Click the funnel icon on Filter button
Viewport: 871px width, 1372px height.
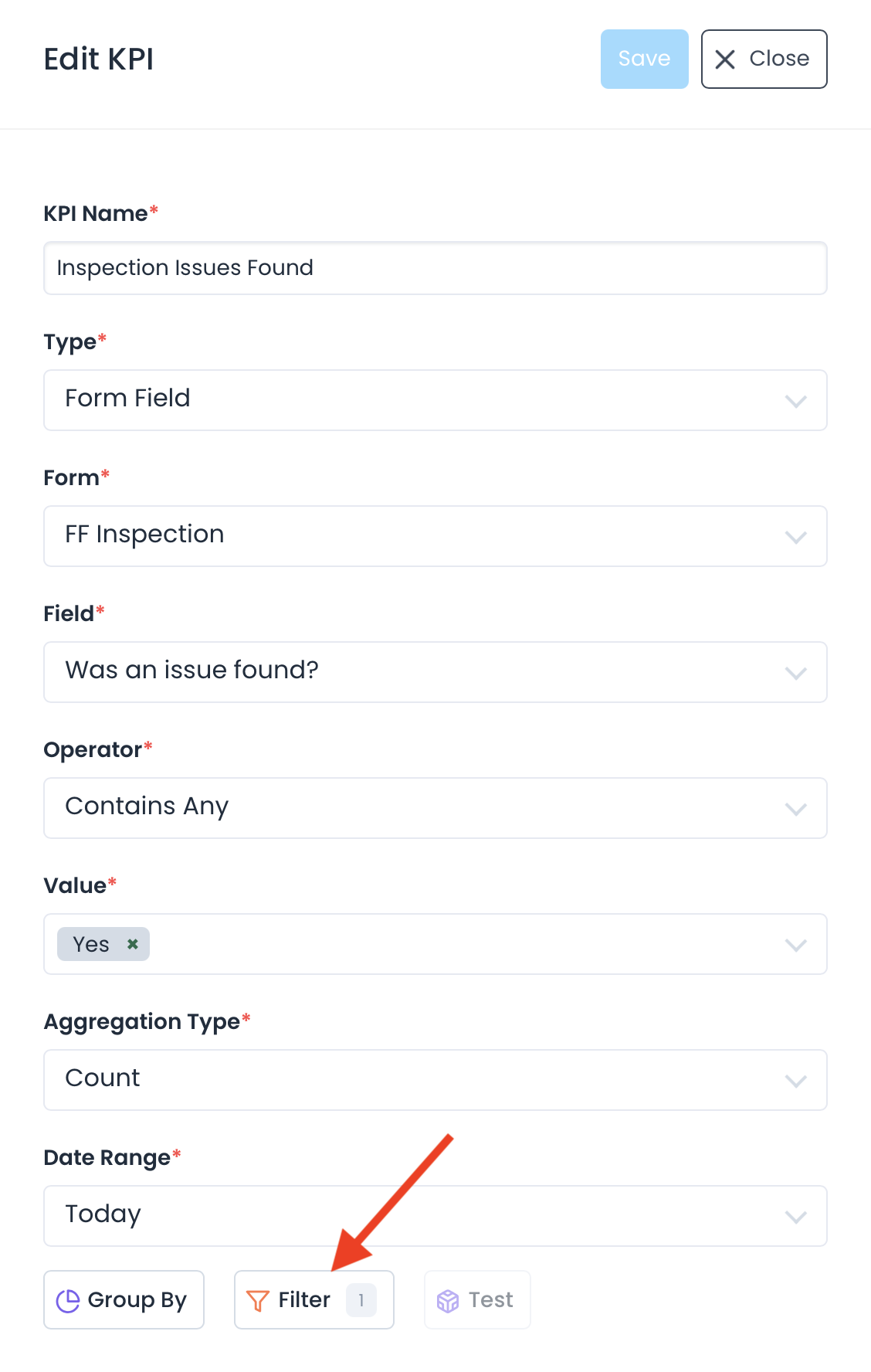257,1301
